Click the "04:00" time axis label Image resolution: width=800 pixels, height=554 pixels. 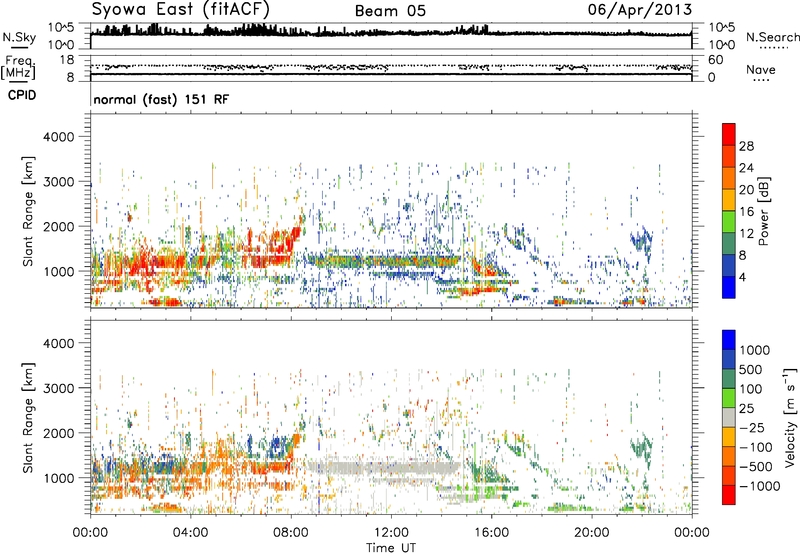click(x=190, y=533)
